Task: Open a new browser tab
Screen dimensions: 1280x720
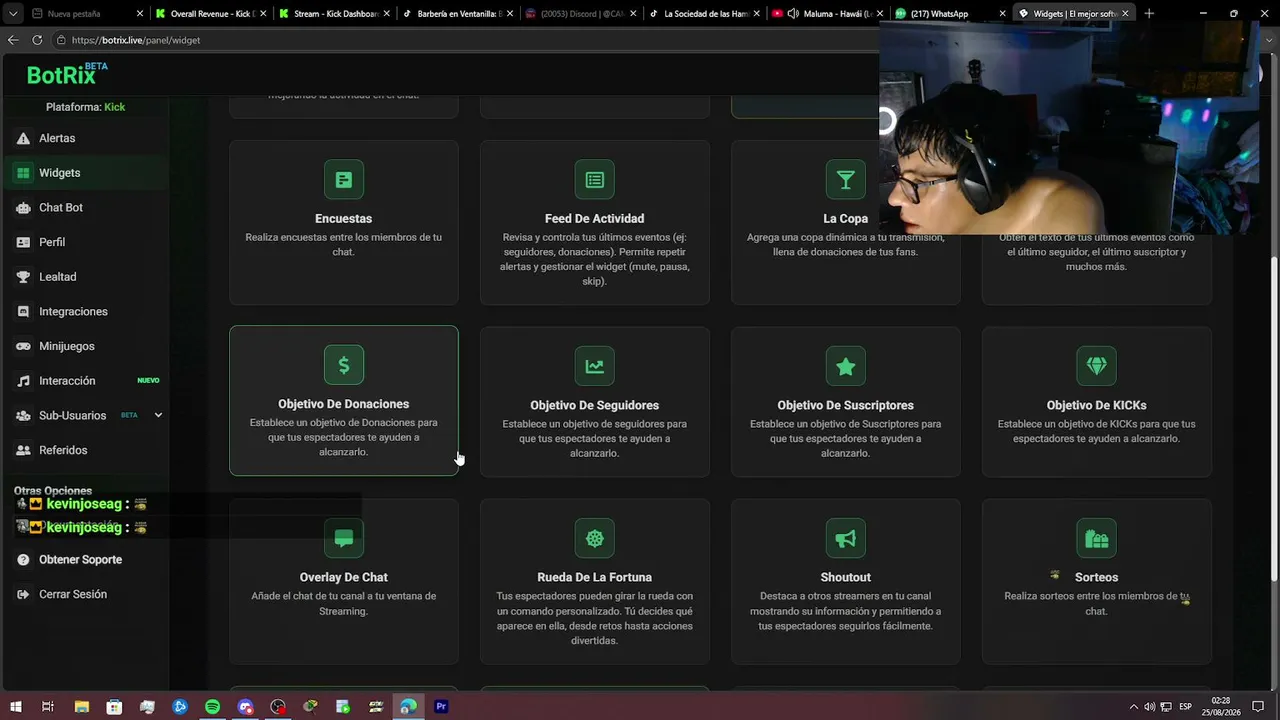Action: coord(1149,14)
